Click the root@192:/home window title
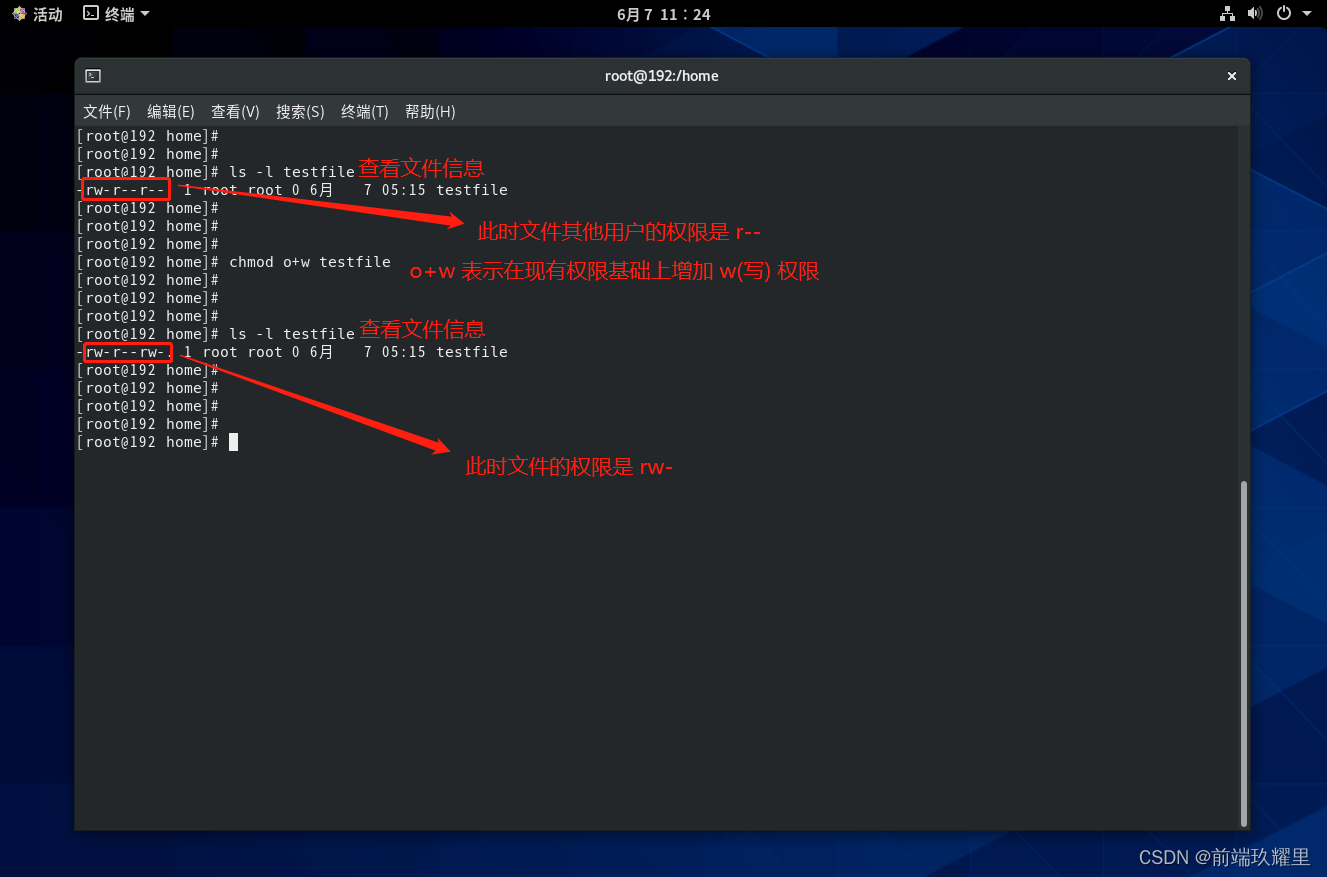Screen dimensions: 1327x877 point(662,76)
